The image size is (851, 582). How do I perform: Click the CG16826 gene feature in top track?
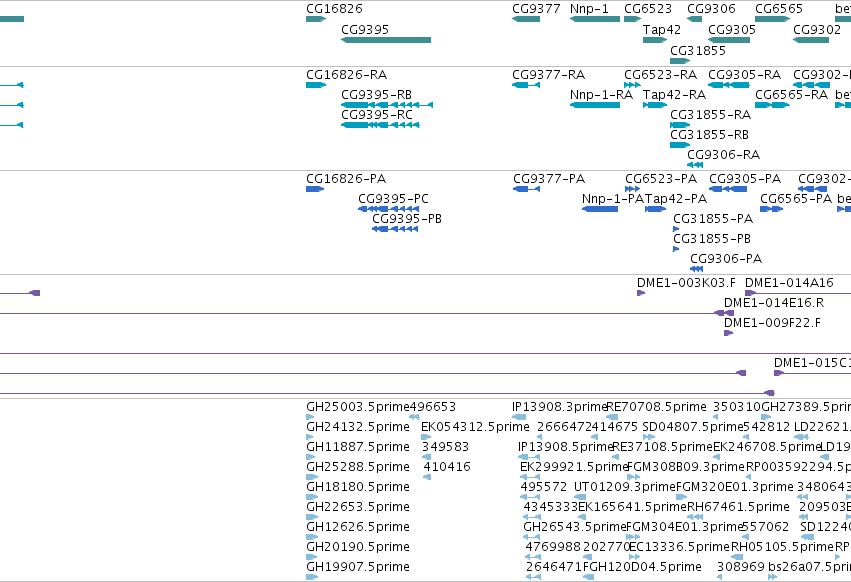click(x=316, y=19)
